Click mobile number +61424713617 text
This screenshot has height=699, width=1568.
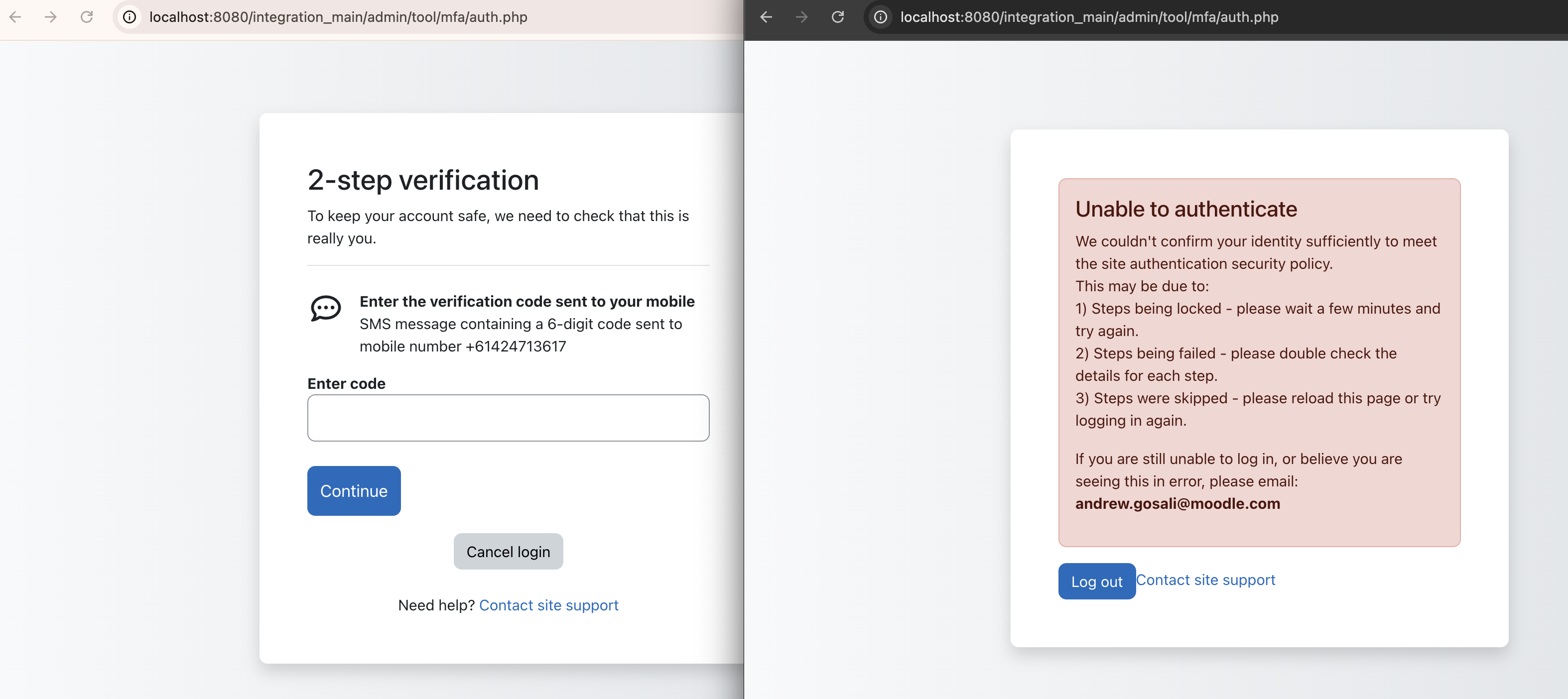point(463,346)
